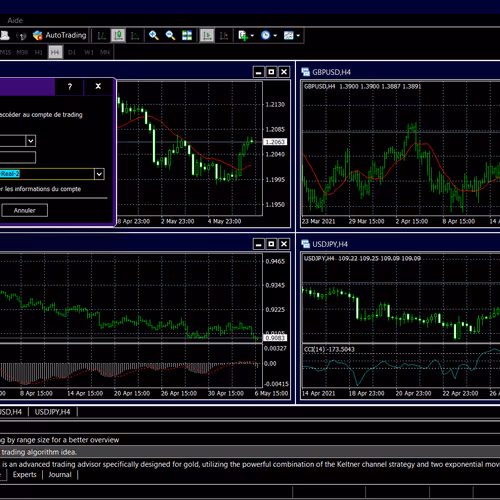Screen dimensions: 500x500
Task: Expand the indicators list arrow
Action: (x=252, y=35)
